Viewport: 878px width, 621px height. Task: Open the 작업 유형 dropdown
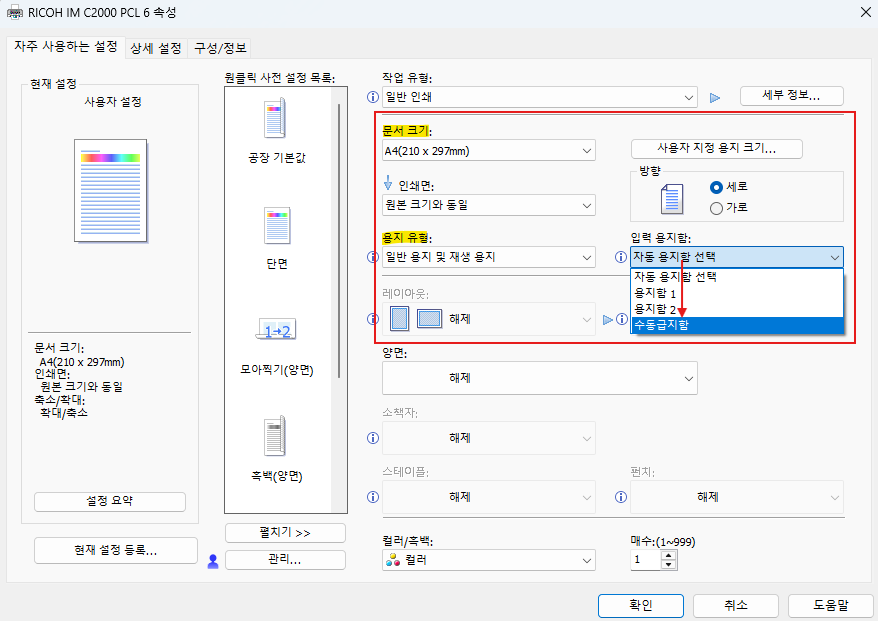tap(540, 97)
